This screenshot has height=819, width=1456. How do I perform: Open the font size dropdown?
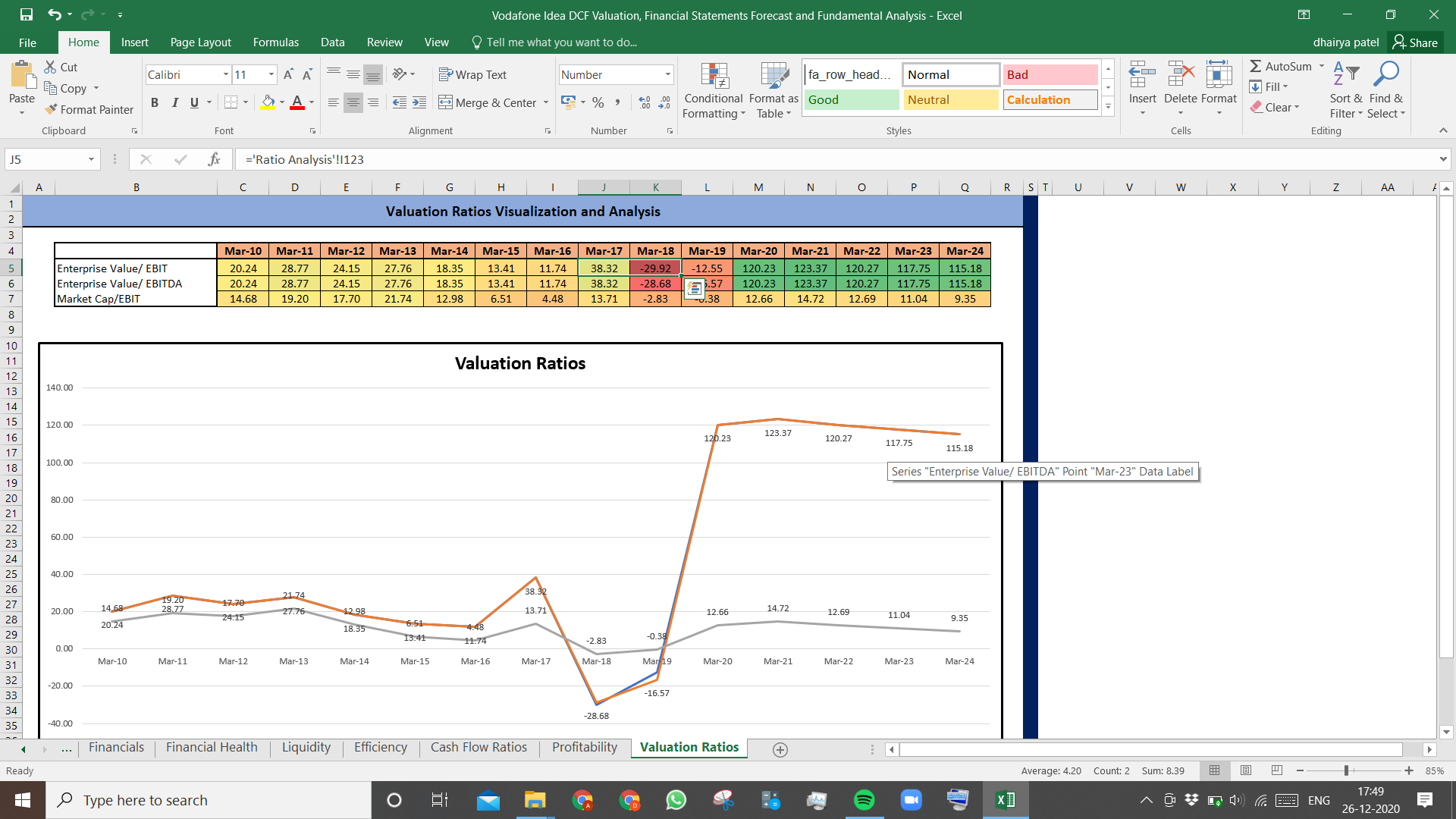[271, 74]
